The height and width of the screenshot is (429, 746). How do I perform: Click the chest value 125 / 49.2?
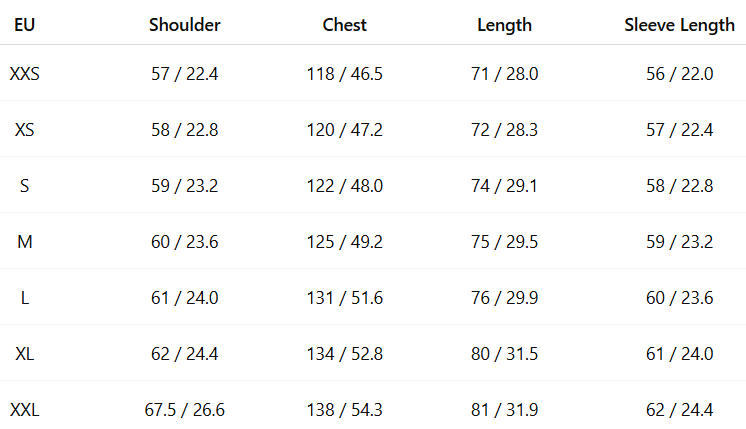[x=345, y=241]
